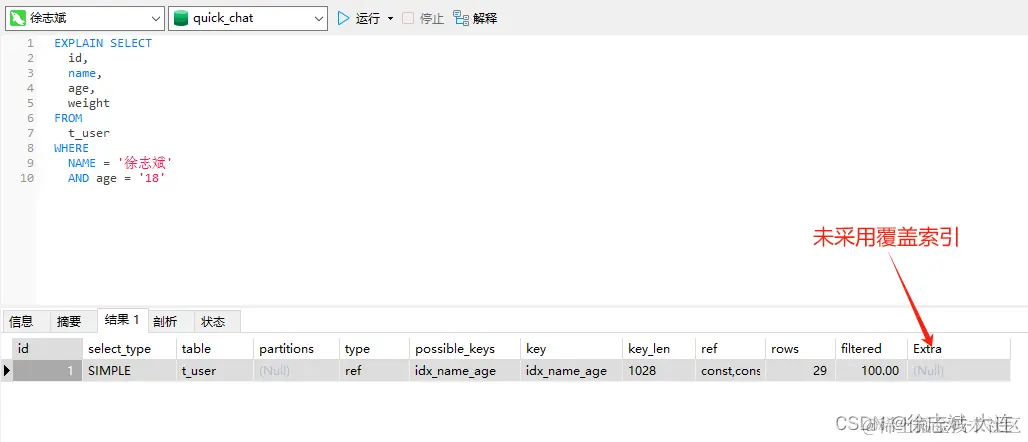Click t_user on line 7 of the editor
This screenshot has width=1028, height=442.
tap(89, 133)
